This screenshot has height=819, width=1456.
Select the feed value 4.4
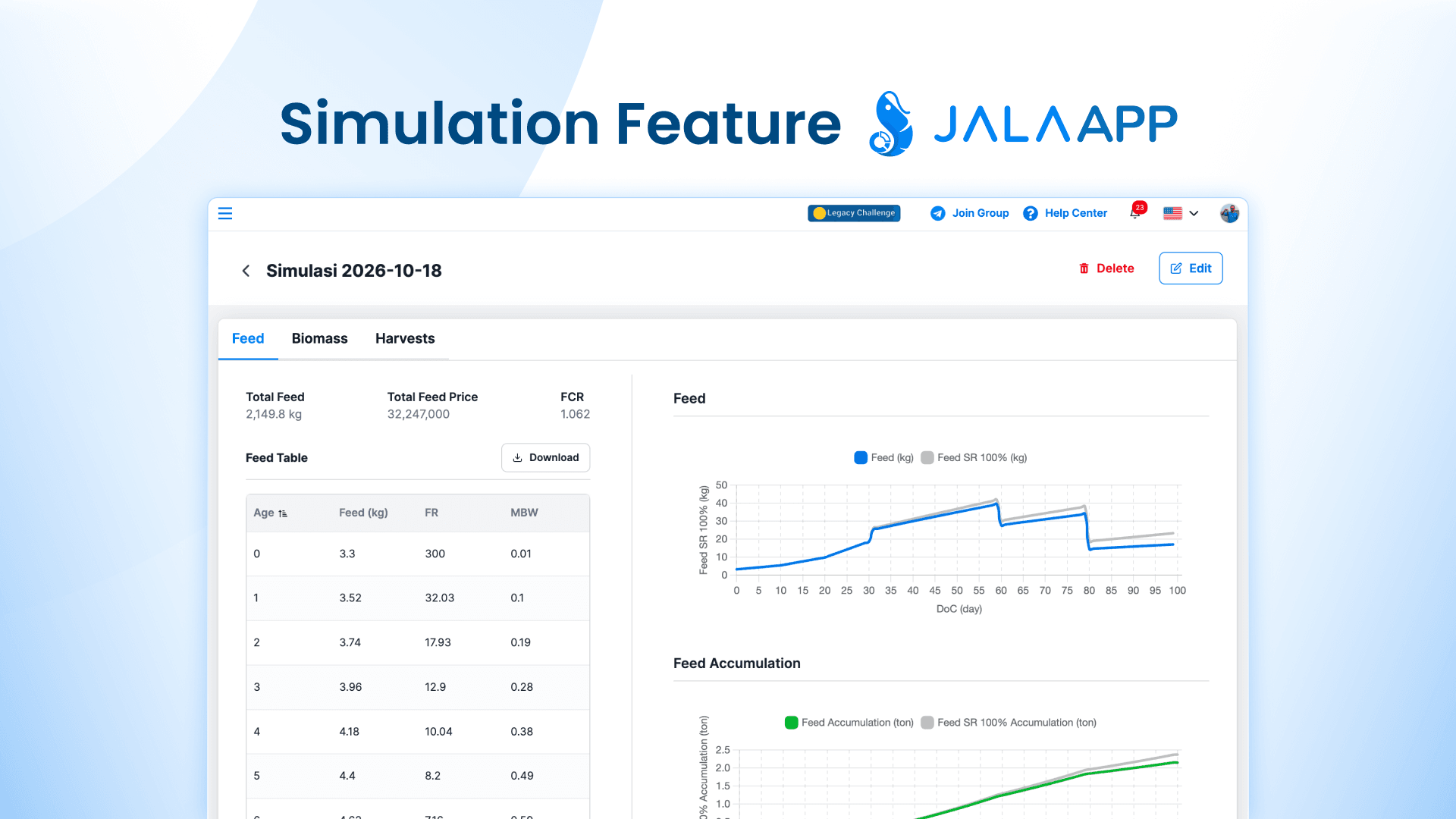347,776
